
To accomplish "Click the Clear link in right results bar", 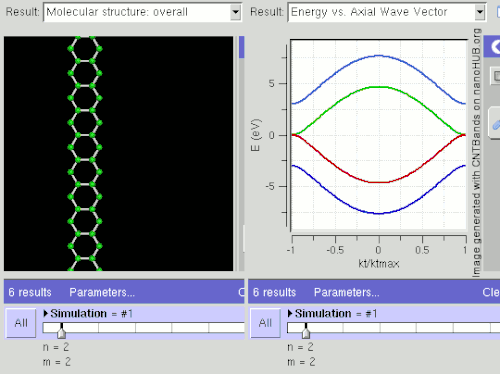I will point(491,292).
